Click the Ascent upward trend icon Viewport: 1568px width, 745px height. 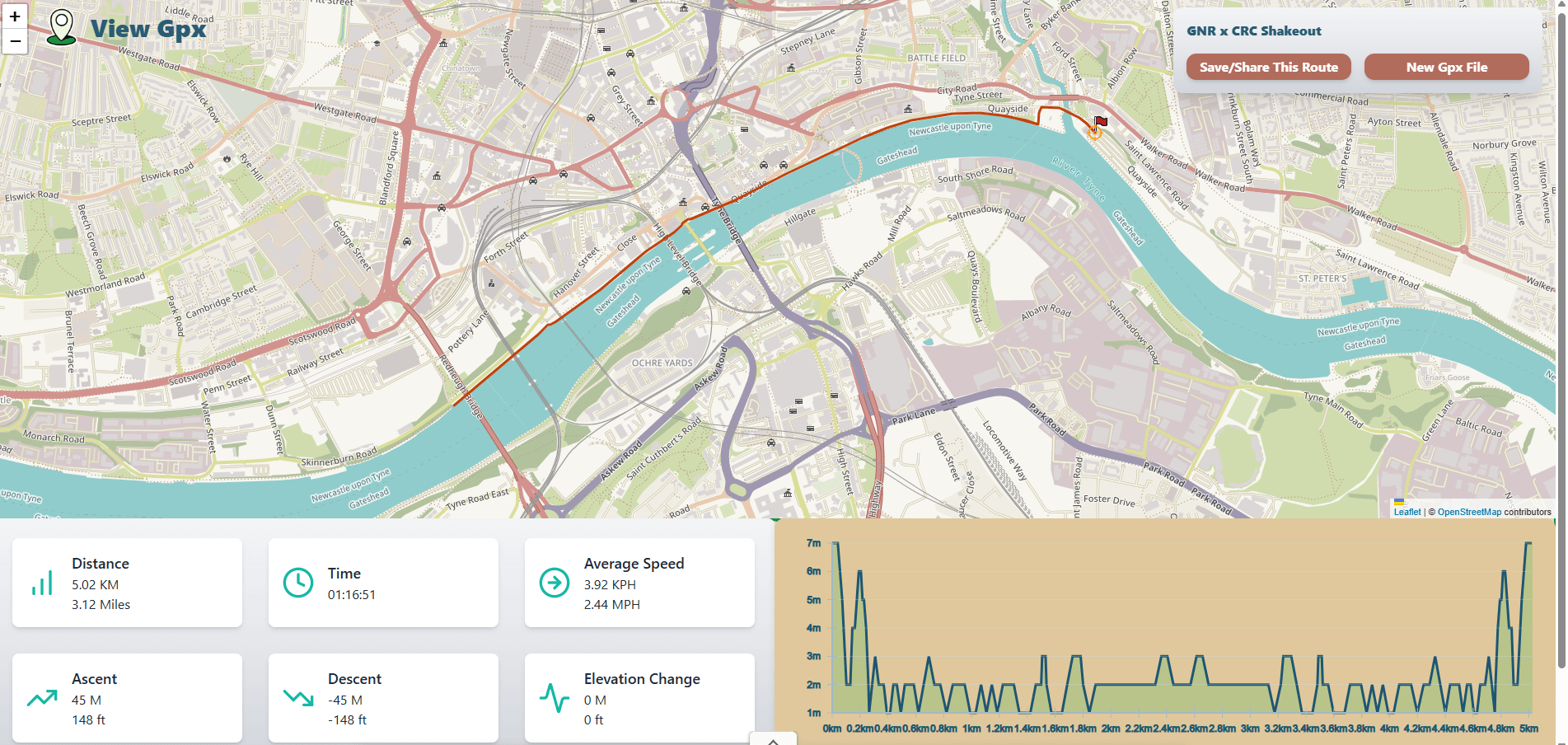(x=42, y=699)
